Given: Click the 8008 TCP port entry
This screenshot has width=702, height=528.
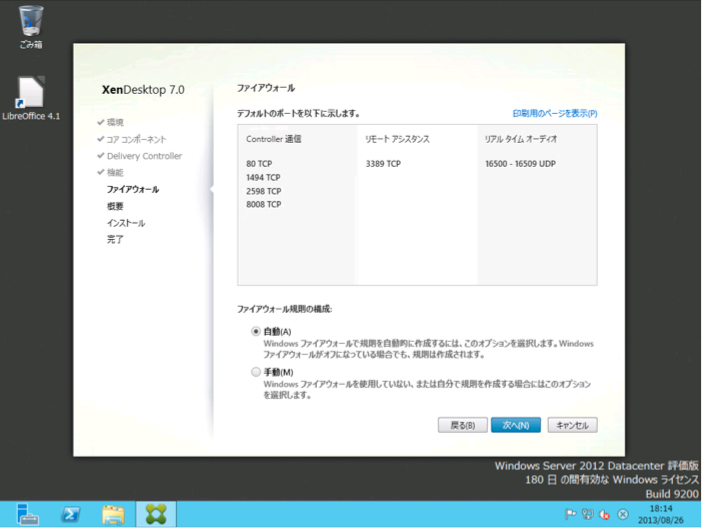Looking at the screenshot, I should [x=264, y=204].
